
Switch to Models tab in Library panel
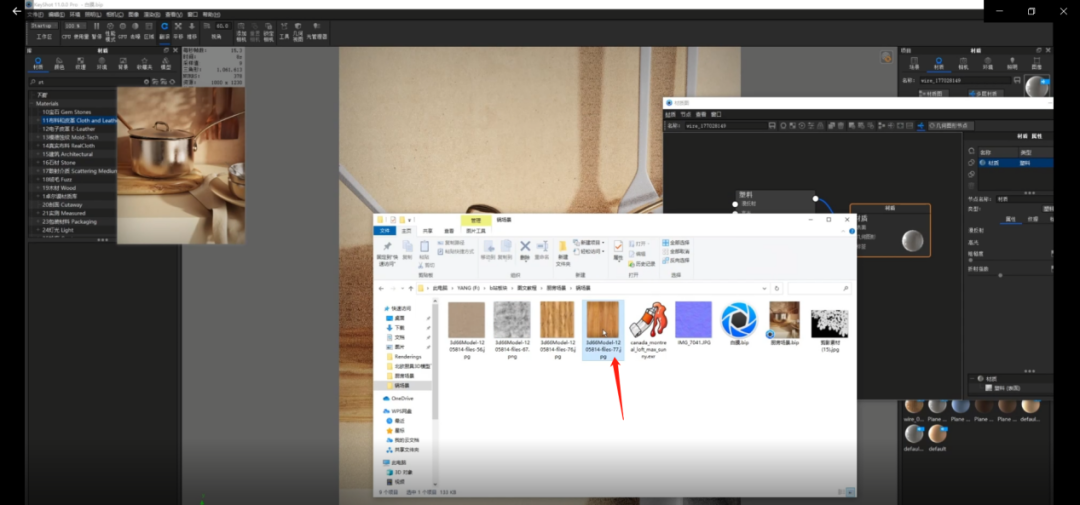(166, 63)
